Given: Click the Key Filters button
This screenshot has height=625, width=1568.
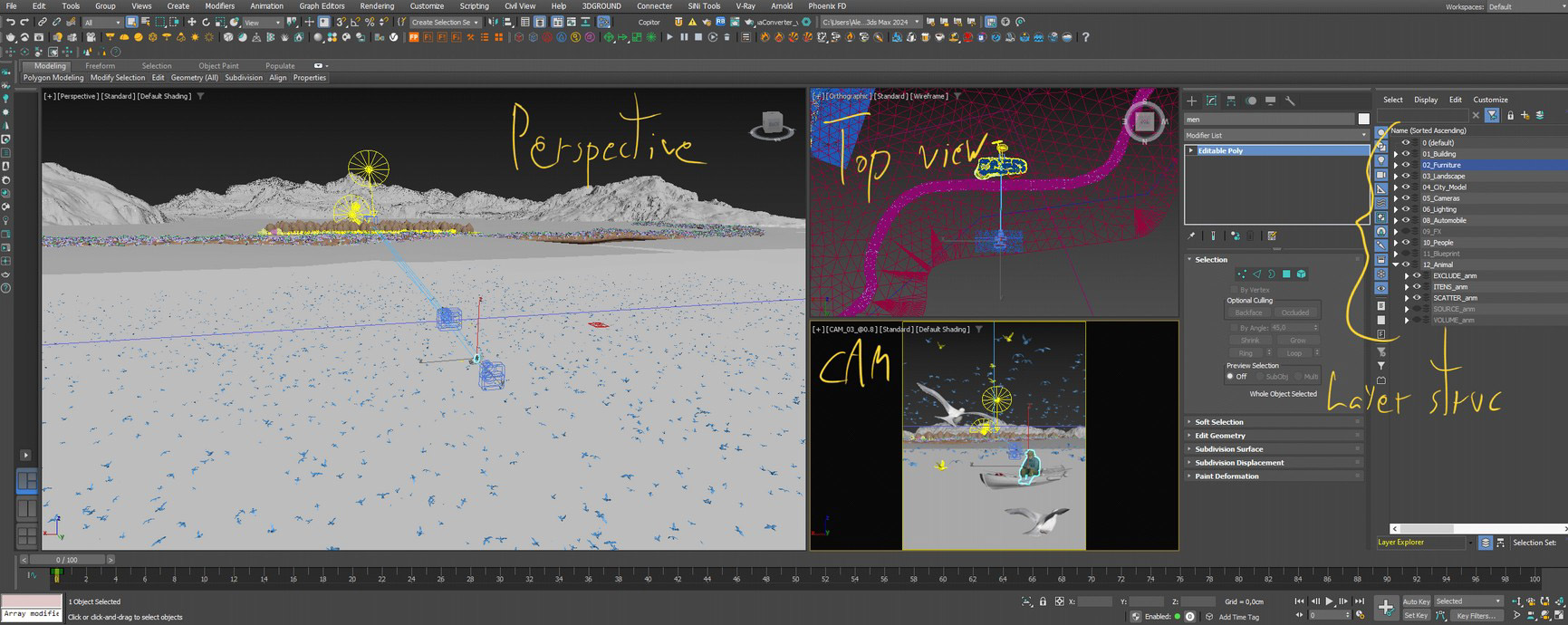Looking at the screenshot, I should pyautogui.click(x=1475, y=616).
